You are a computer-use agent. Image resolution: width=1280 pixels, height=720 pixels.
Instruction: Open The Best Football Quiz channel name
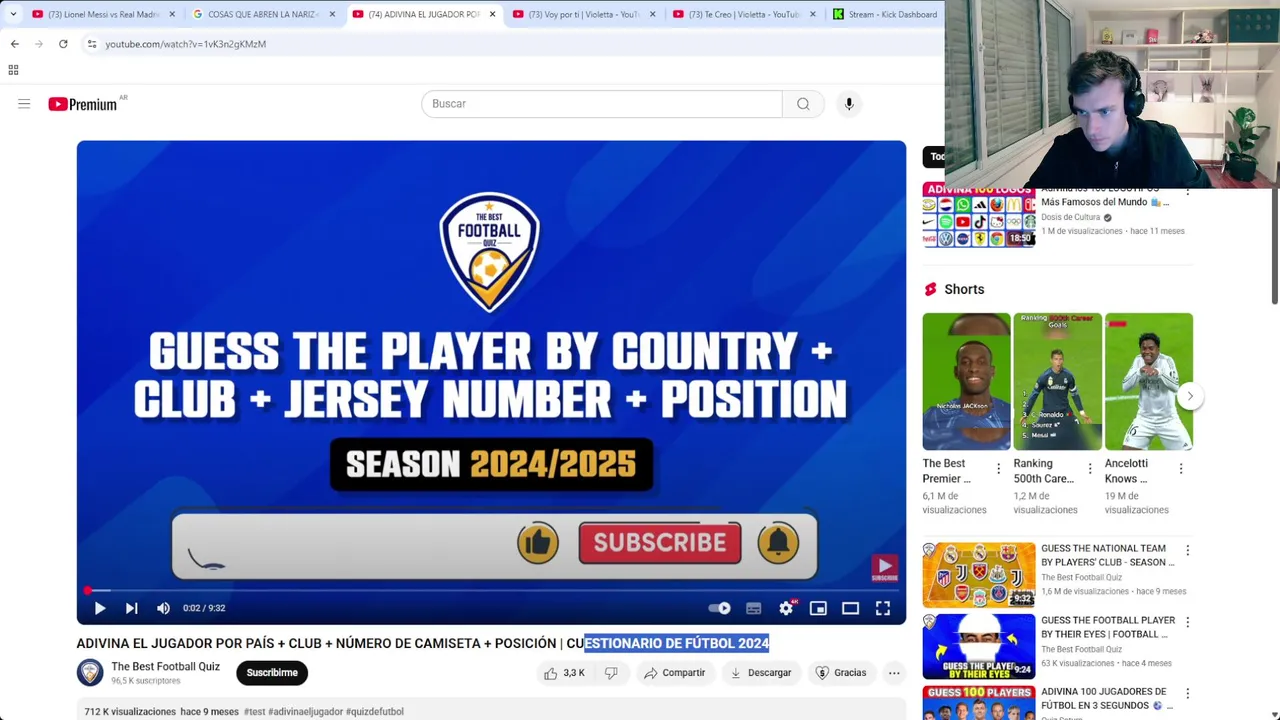point(165,667)
